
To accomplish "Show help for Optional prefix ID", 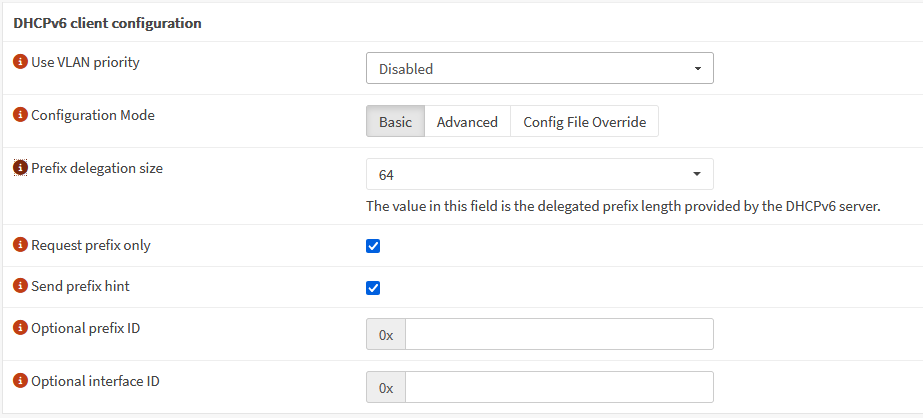I will click(x=20, y=329).
